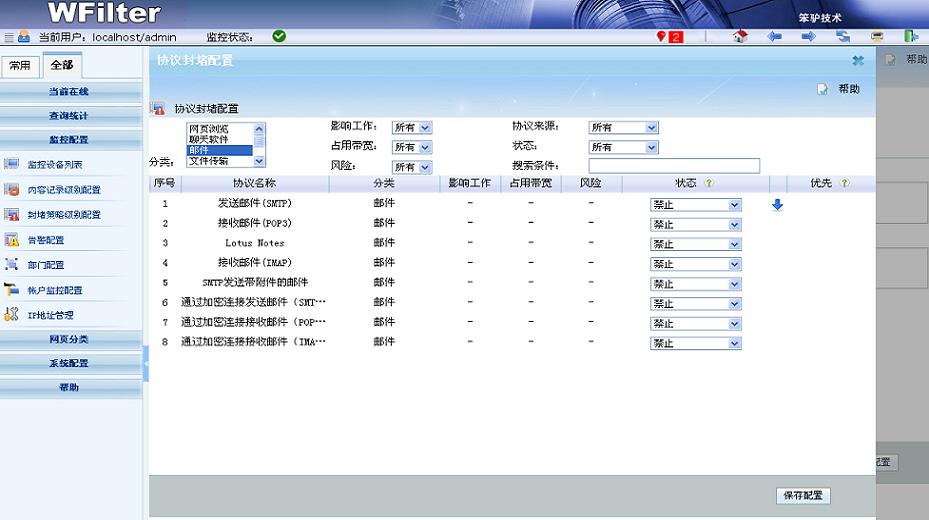Switch to the 常用 tab
The image size is (929, 520).
click(x=20, y=65)
